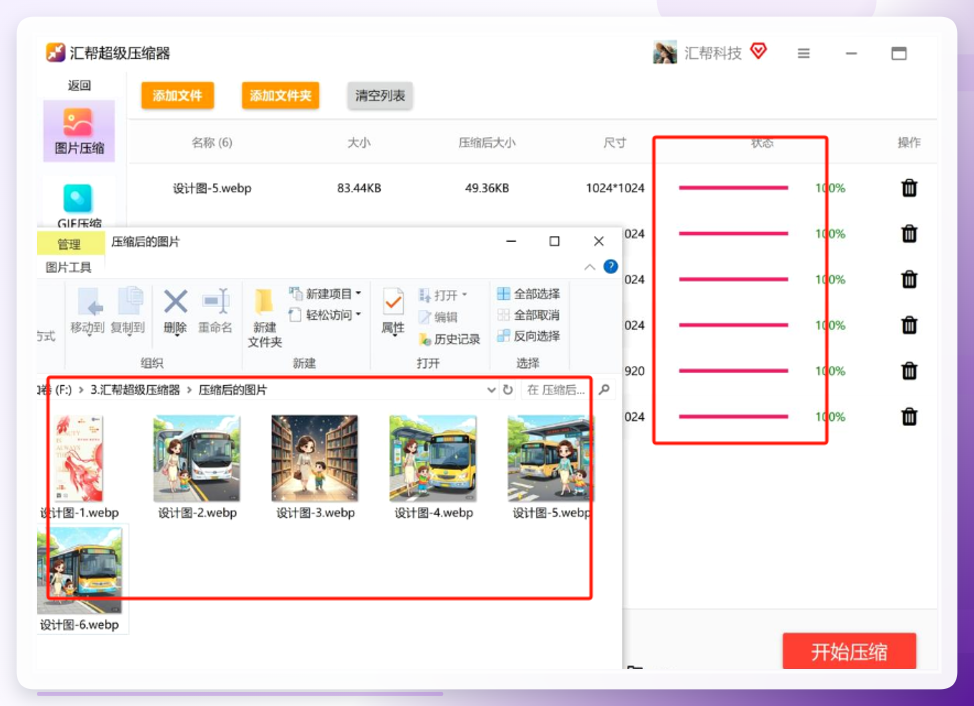974x706 pixels.
Task: Expand the 新建项目 dropdown
Action: coord(358,293)
